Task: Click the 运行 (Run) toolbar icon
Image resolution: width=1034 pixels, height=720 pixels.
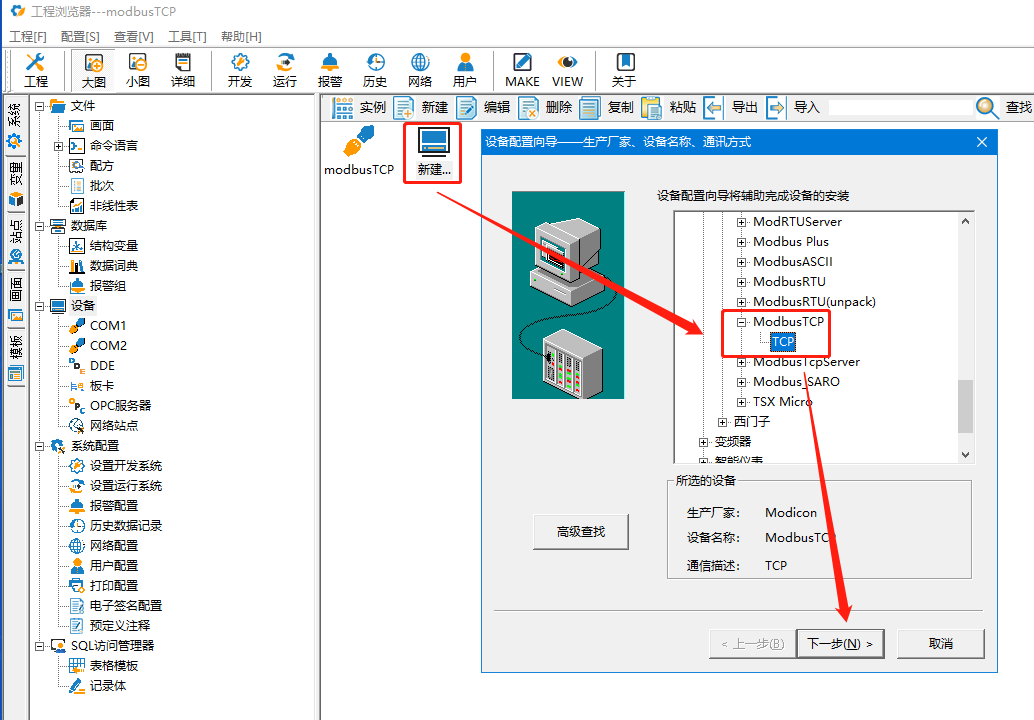Action: click(285, 70)
